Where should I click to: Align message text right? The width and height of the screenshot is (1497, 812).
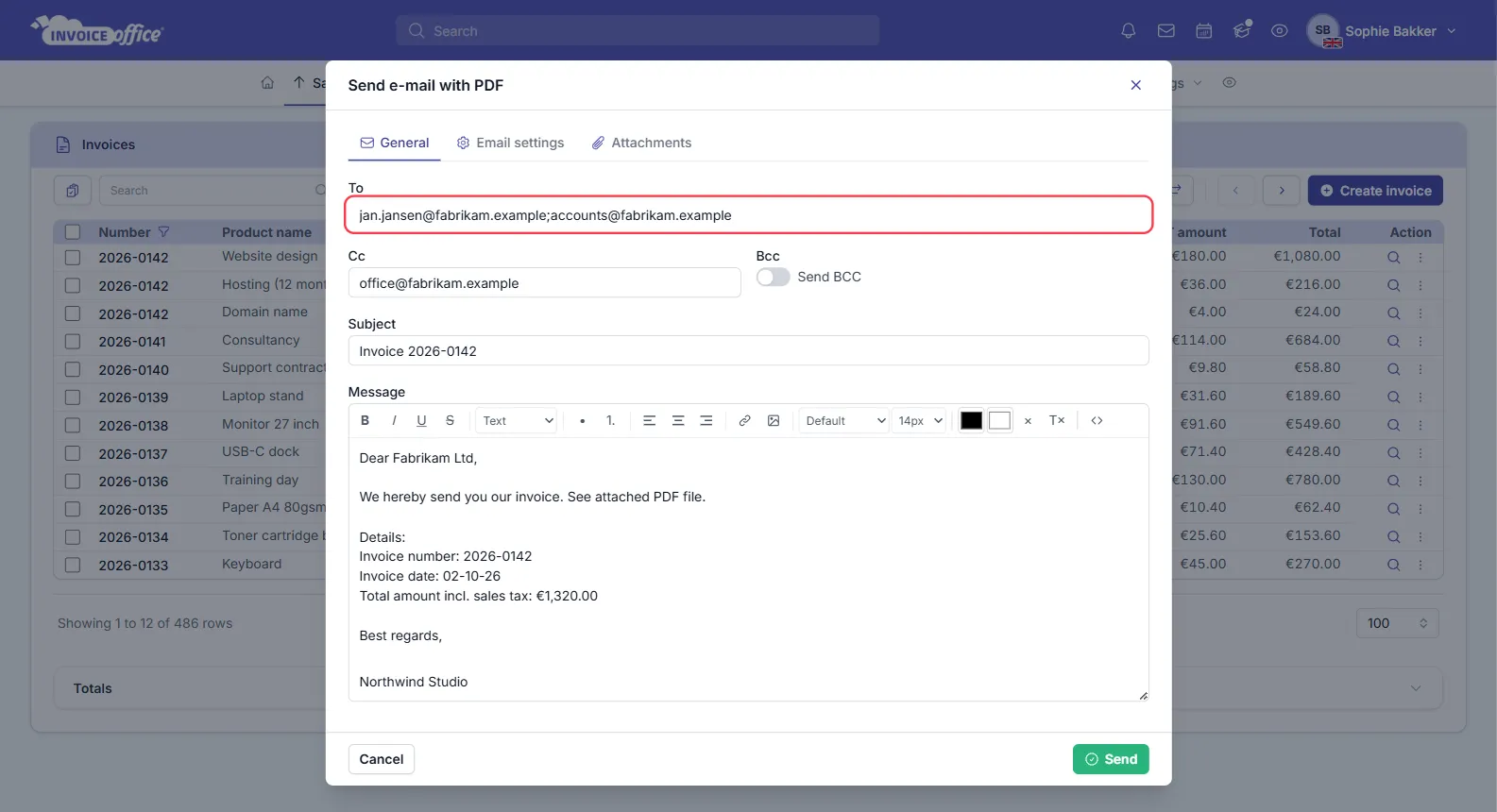[x=706, y=421]
